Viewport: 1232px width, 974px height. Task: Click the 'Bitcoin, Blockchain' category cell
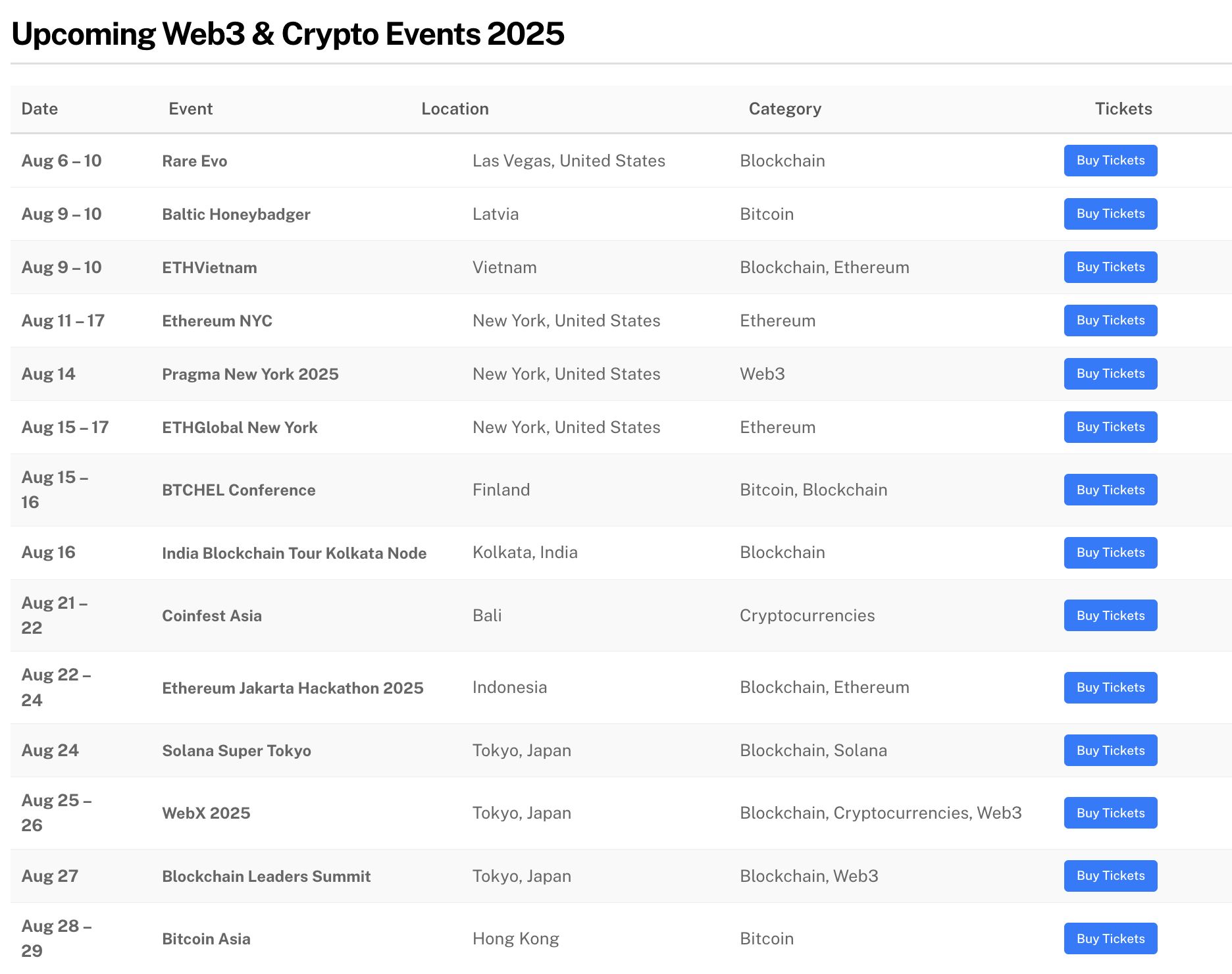[x=813, y=490]
